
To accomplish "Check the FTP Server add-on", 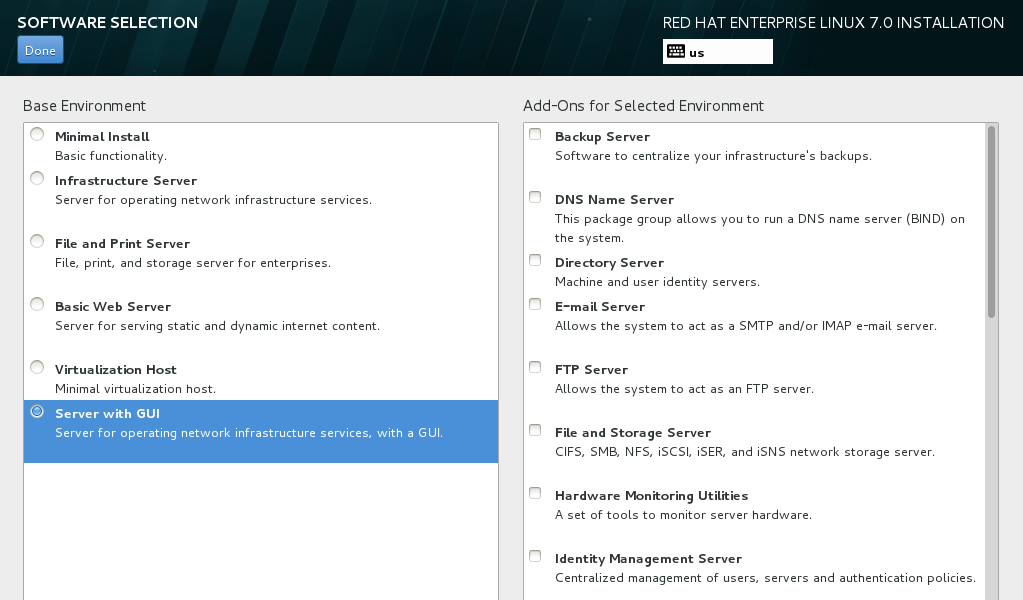I will click(x=535, y=367).
